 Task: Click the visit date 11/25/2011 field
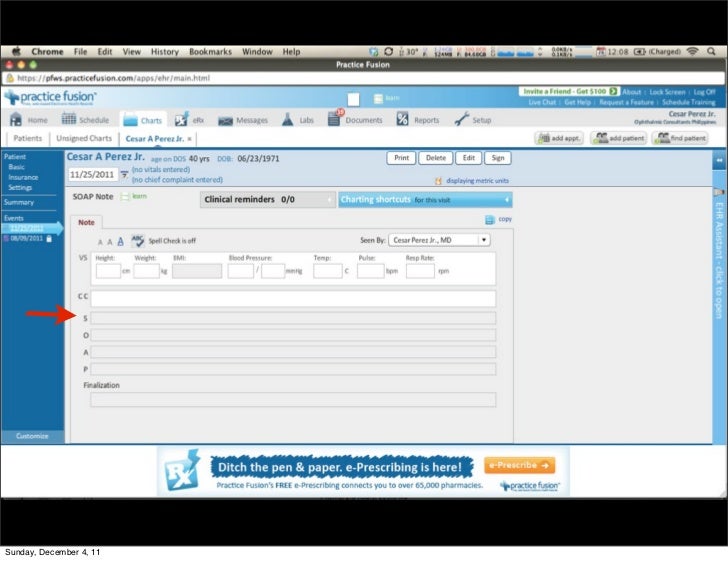coord(92,175)
